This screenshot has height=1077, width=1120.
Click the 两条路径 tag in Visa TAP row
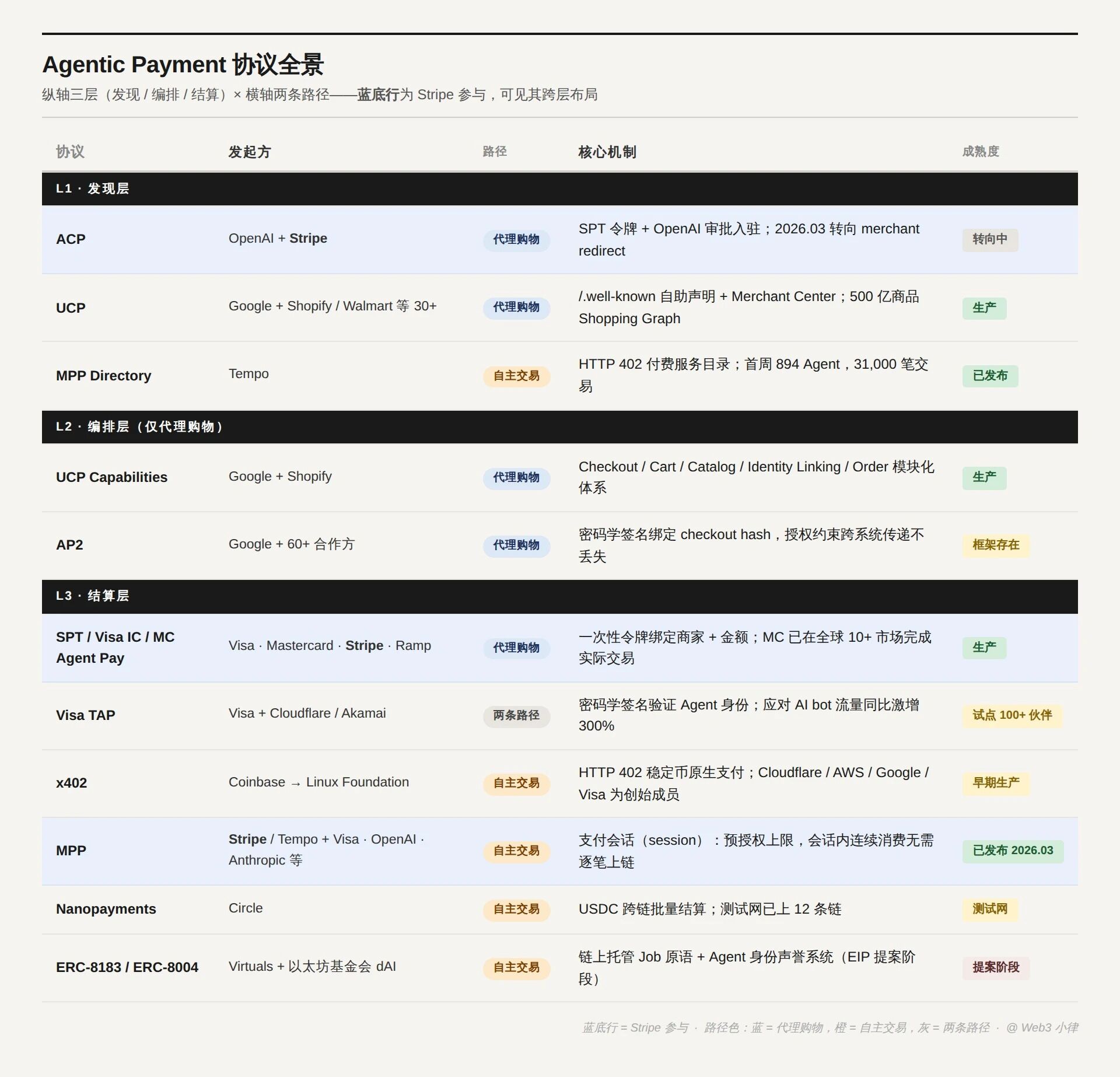point(516,715)
